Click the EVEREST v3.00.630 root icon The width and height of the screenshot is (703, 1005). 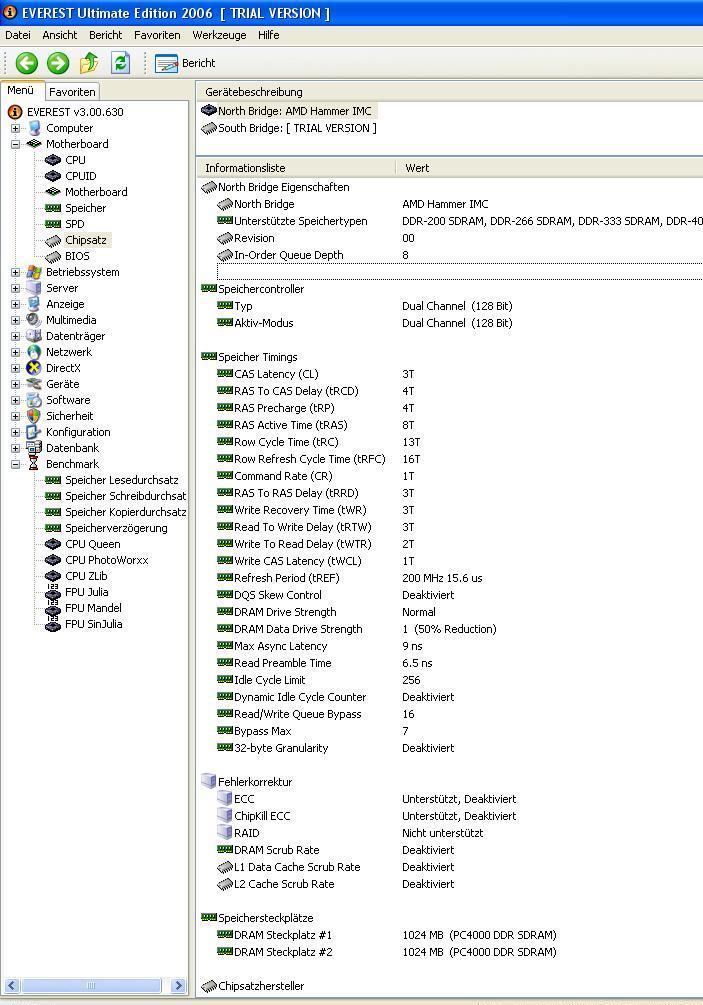15,112
